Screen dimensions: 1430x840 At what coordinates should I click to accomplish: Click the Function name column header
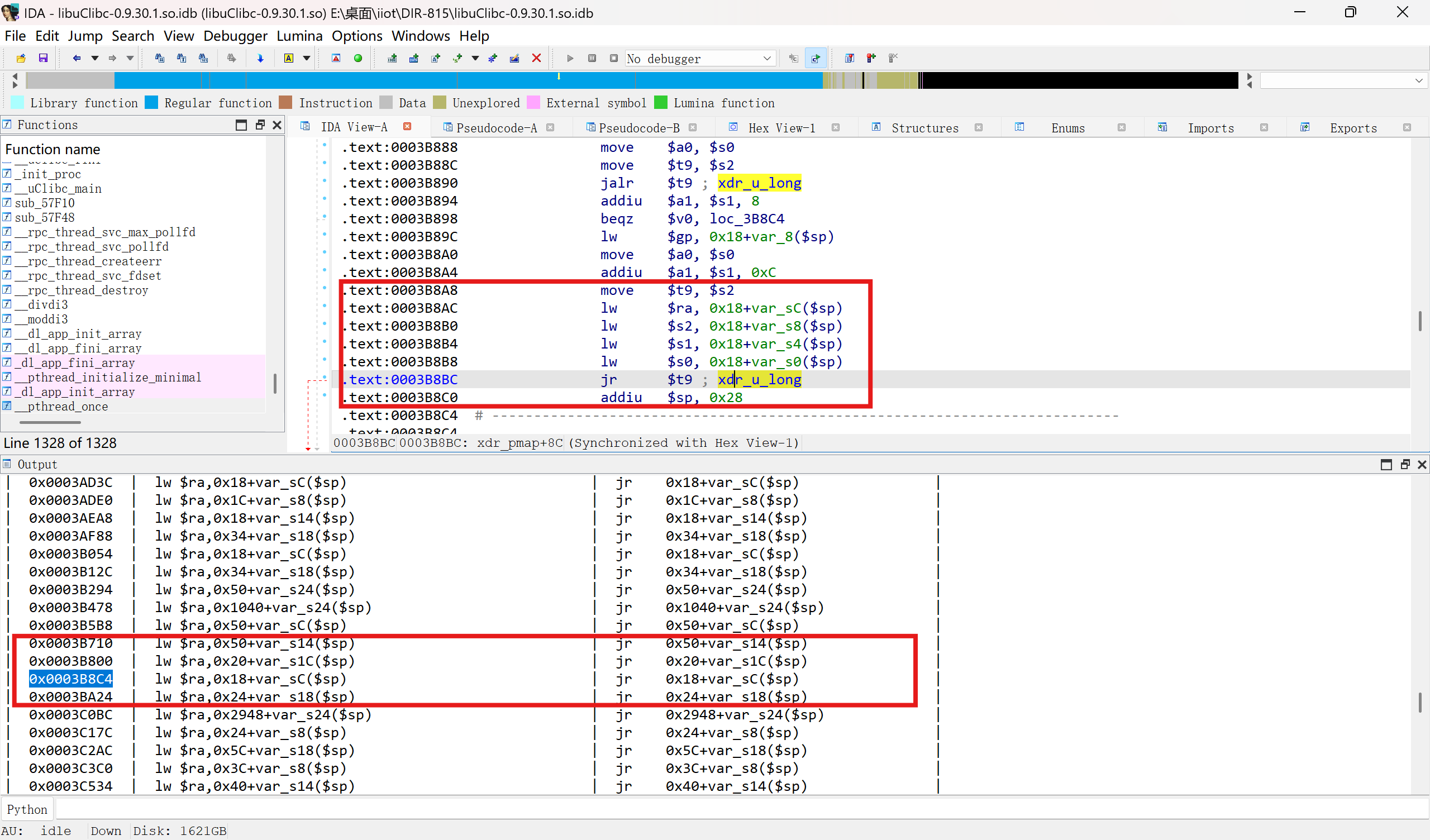click(53, 149)
